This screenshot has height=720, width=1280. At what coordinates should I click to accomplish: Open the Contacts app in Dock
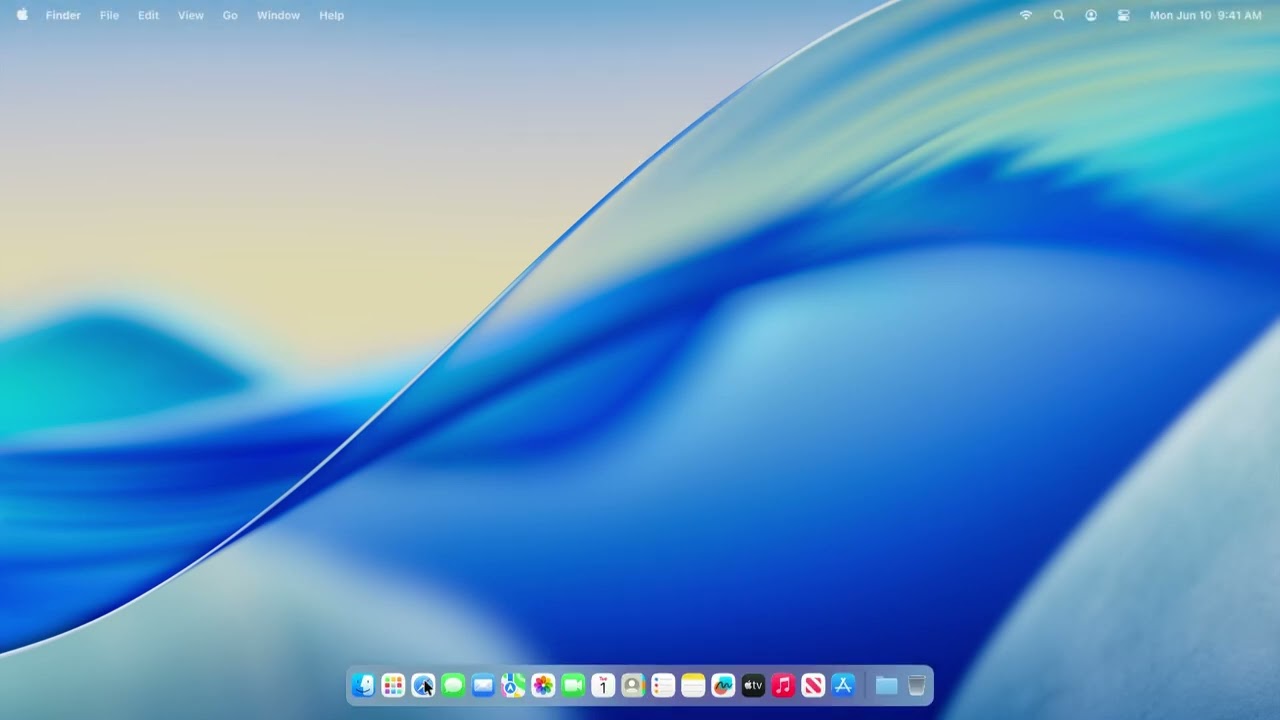(633, 685)
